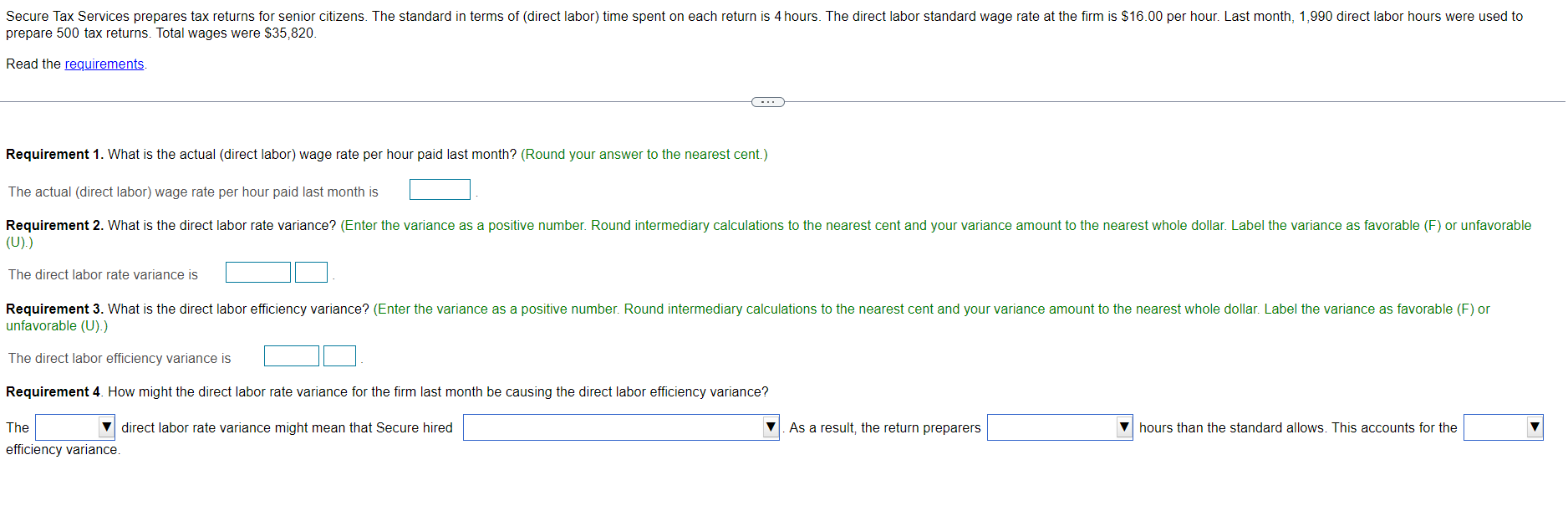Screen dimensions: 1568x506
Task: Click the dropdown arrow before 'direct labor rate variance'
Action: 107,427
